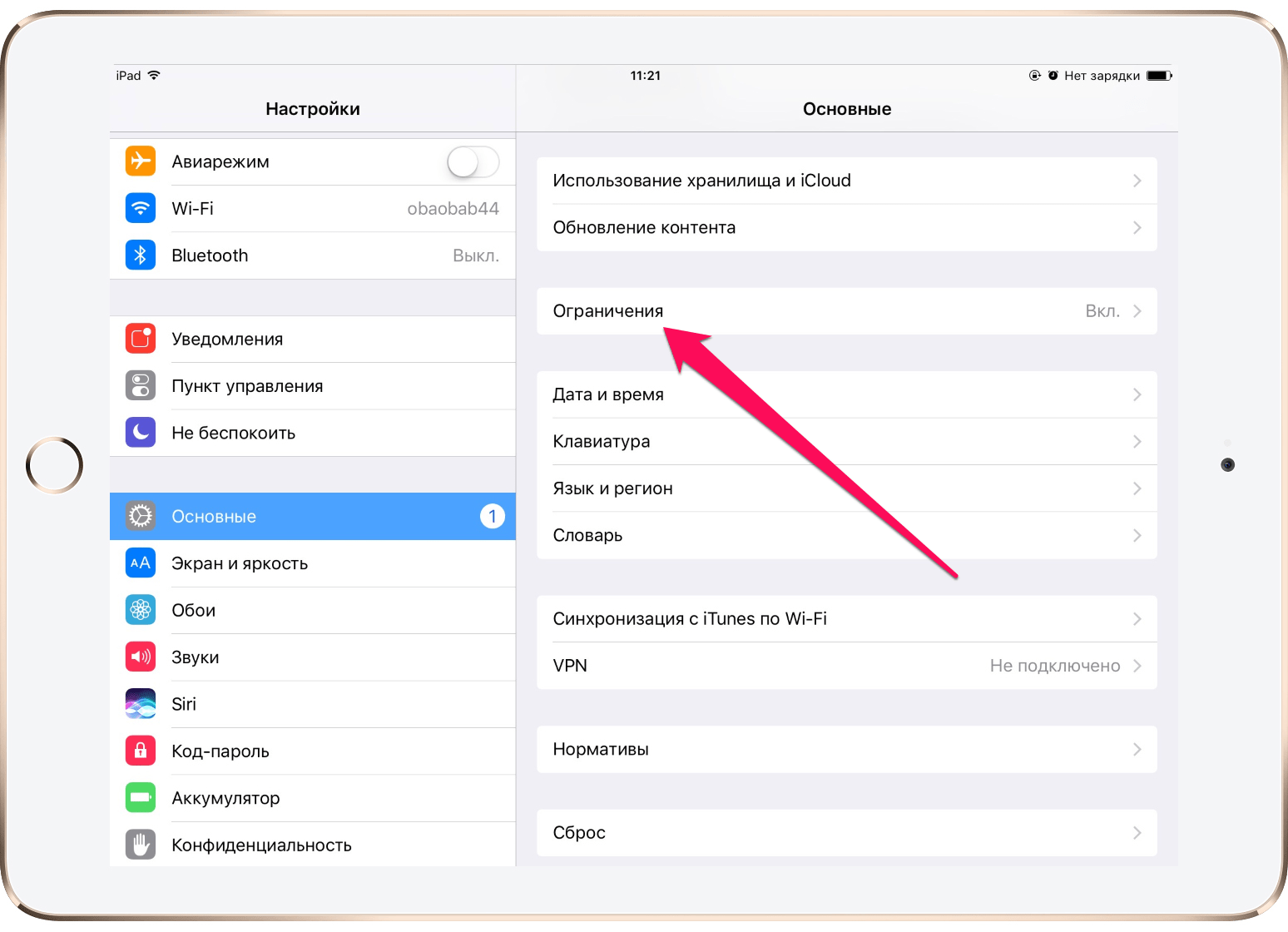The width and height of the screenshot is (1288, 932).
Task: Open VPN settings row
Action: [x=847, y=666]
